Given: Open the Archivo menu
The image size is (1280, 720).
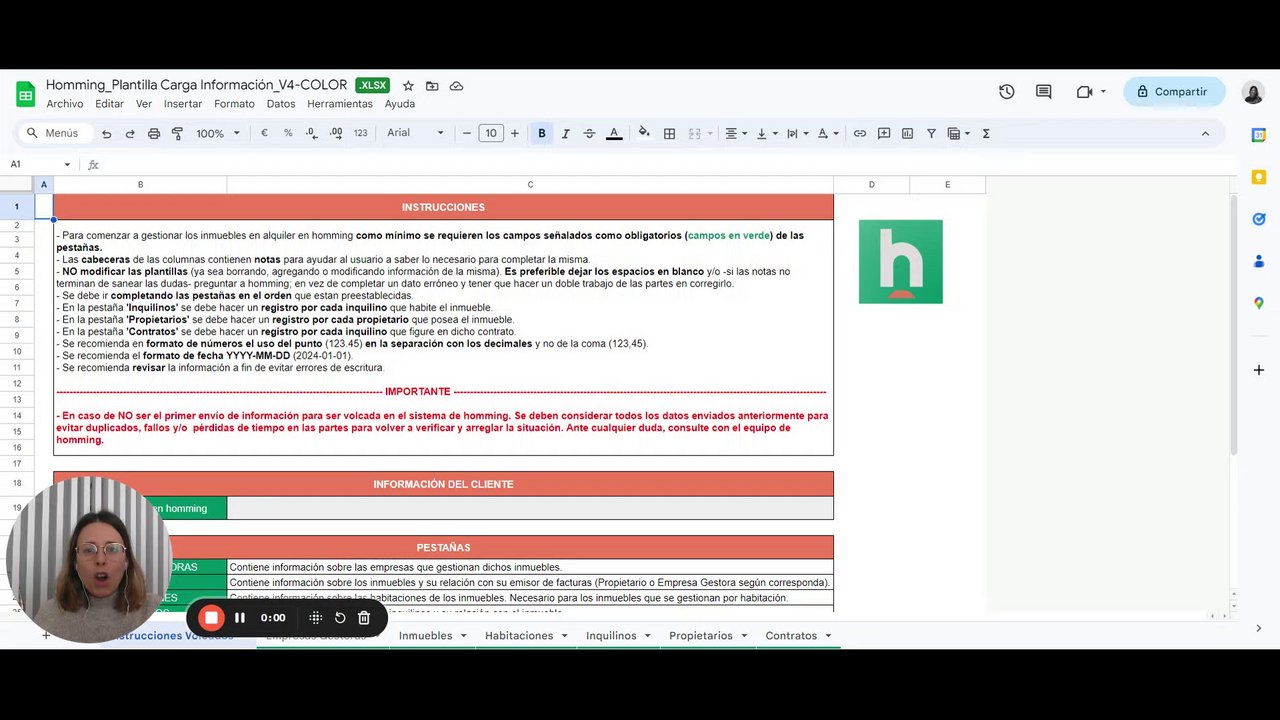Looking at the screenshot, I should 65,104.
